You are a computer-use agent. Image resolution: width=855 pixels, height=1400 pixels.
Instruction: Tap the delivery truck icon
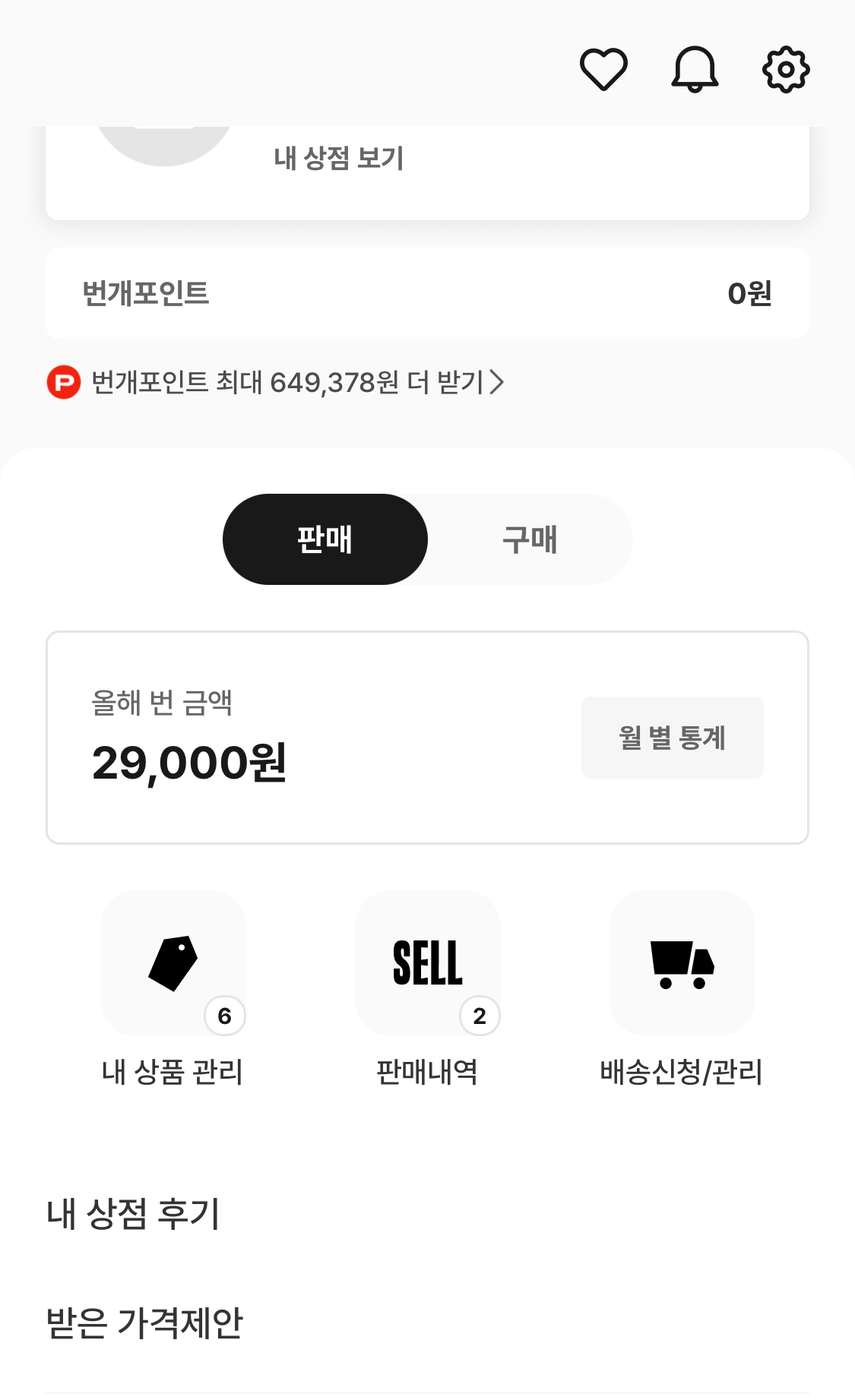pos(682,962)
